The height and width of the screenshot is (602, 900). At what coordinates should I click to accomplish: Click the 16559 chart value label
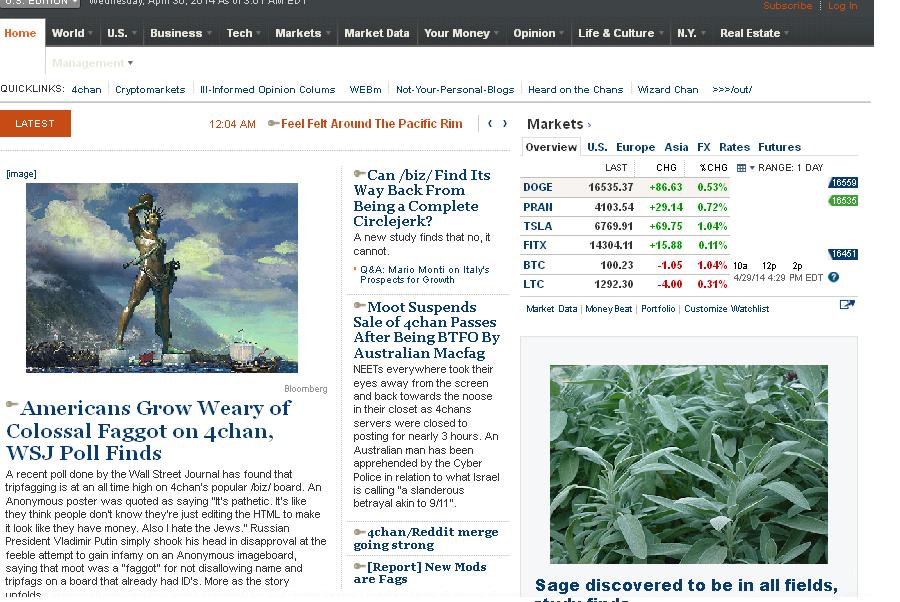[x=843, y=183]
